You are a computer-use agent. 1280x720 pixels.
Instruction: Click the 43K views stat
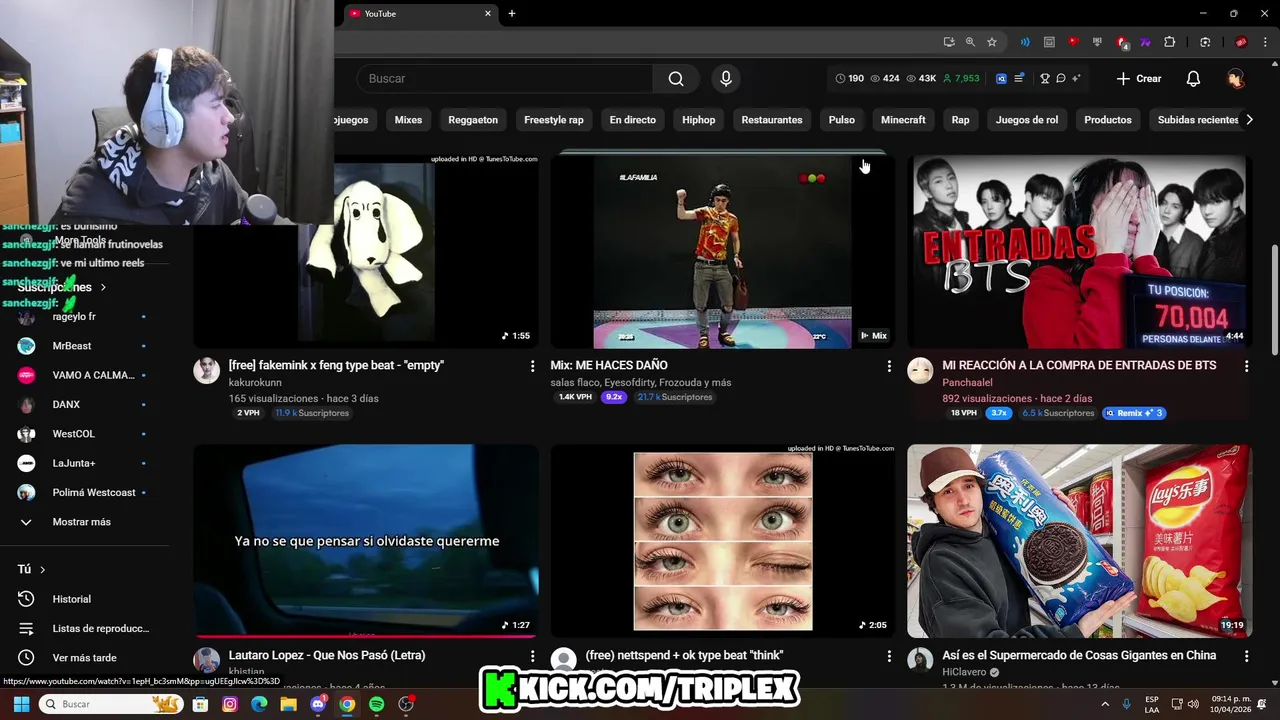pos(919,79)
